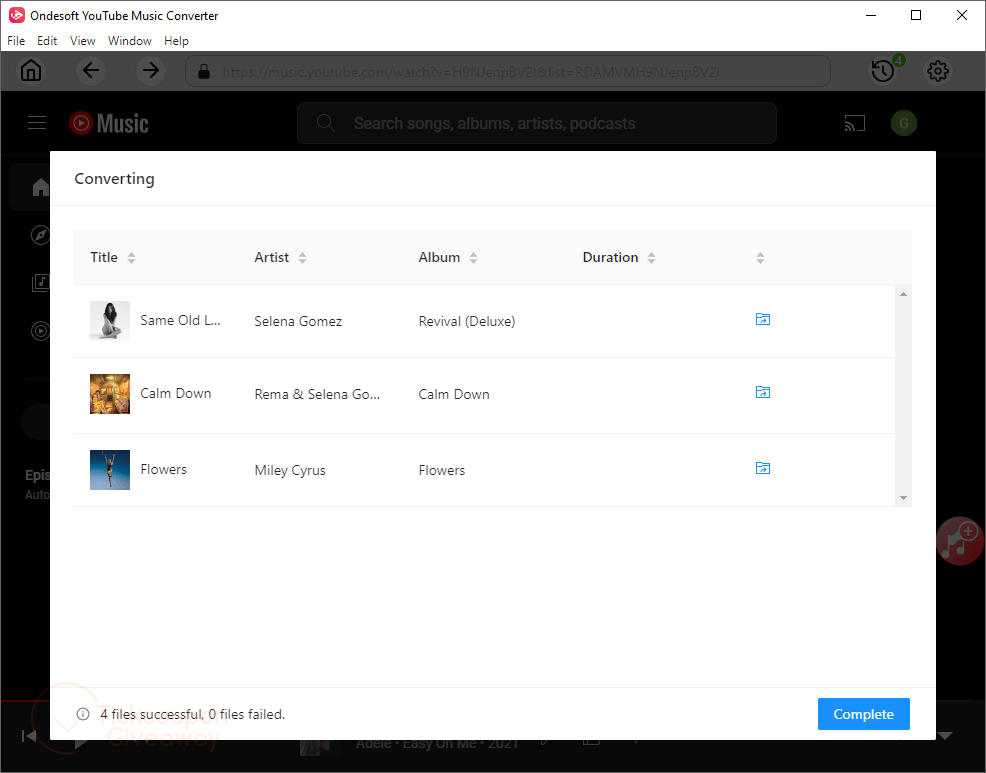Click the list scrollbar up arrow
Screen dimensions: 986x773
coord(904,294)
